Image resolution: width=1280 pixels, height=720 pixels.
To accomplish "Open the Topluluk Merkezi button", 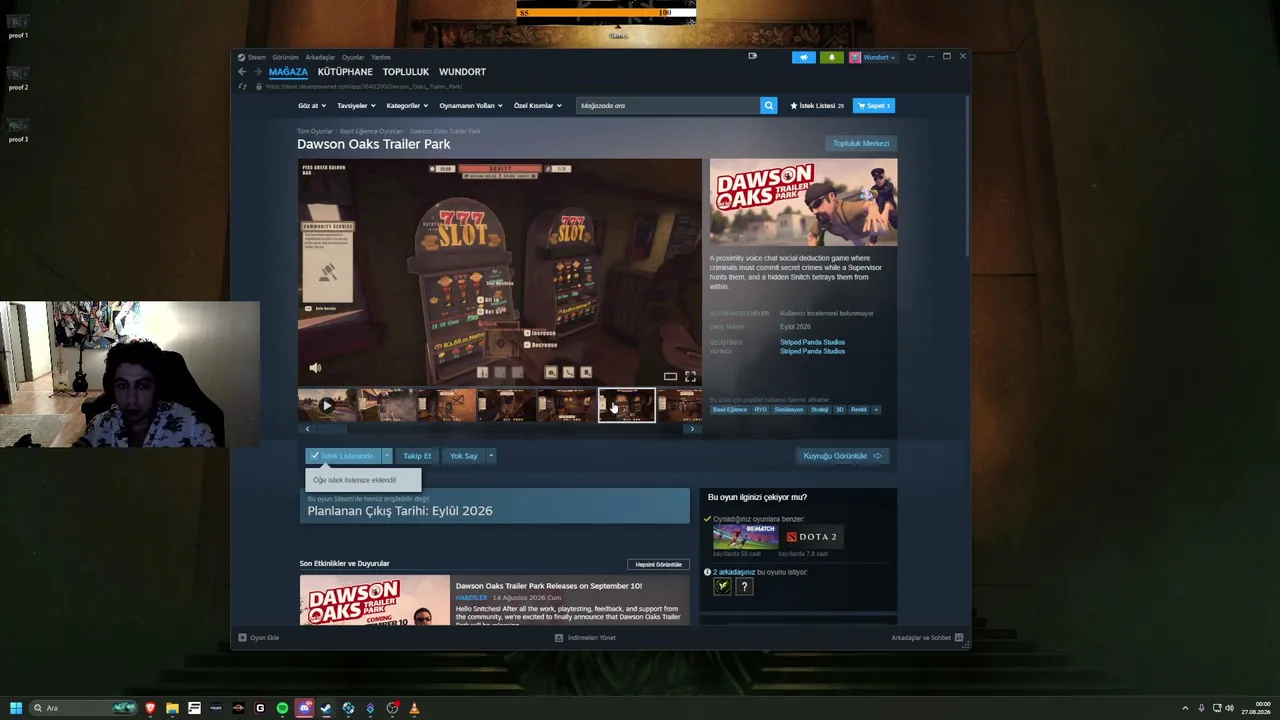I will click(x=861, y=143).
